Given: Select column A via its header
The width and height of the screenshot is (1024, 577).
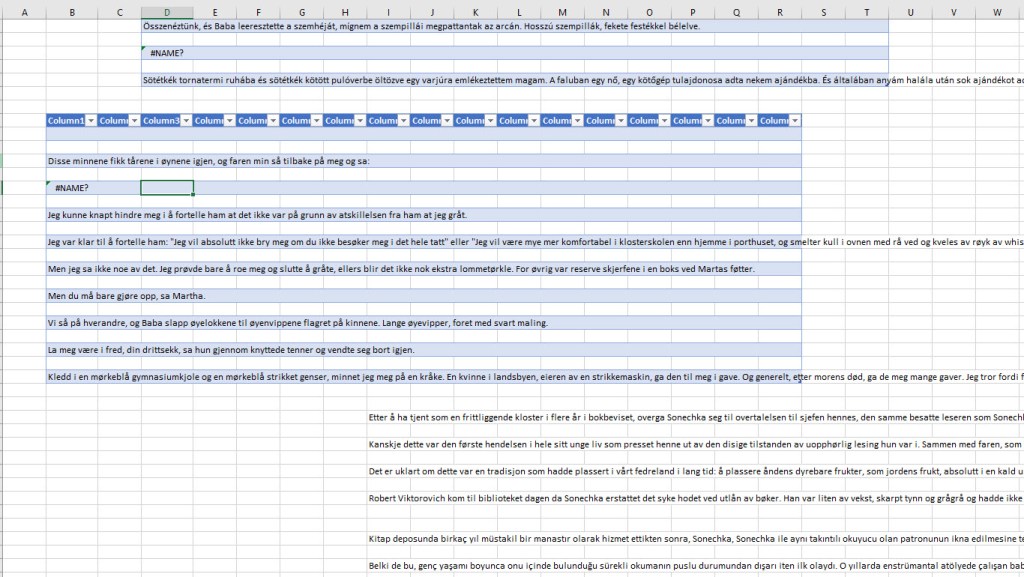Looking at the screenshot, I should pyautogui.click(x=23, y=12).
